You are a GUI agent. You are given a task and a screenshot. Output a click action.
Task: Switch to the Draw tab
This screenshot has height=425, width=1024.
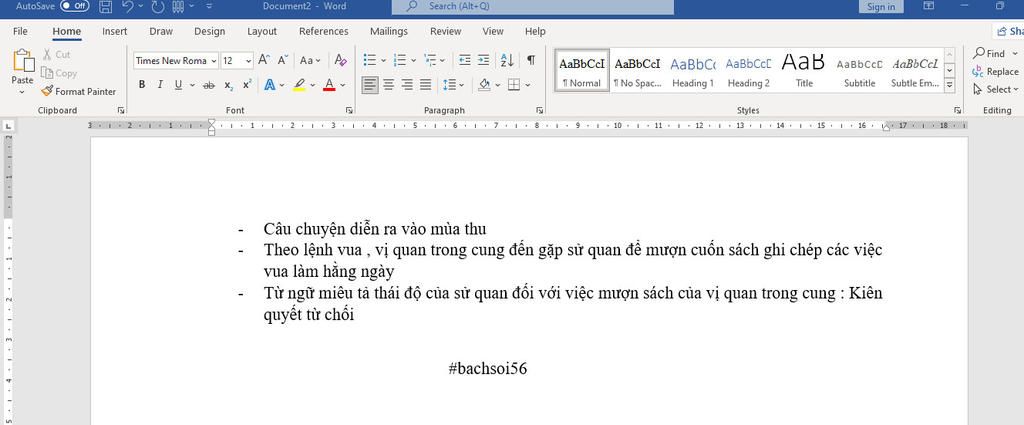click(161, 31)
